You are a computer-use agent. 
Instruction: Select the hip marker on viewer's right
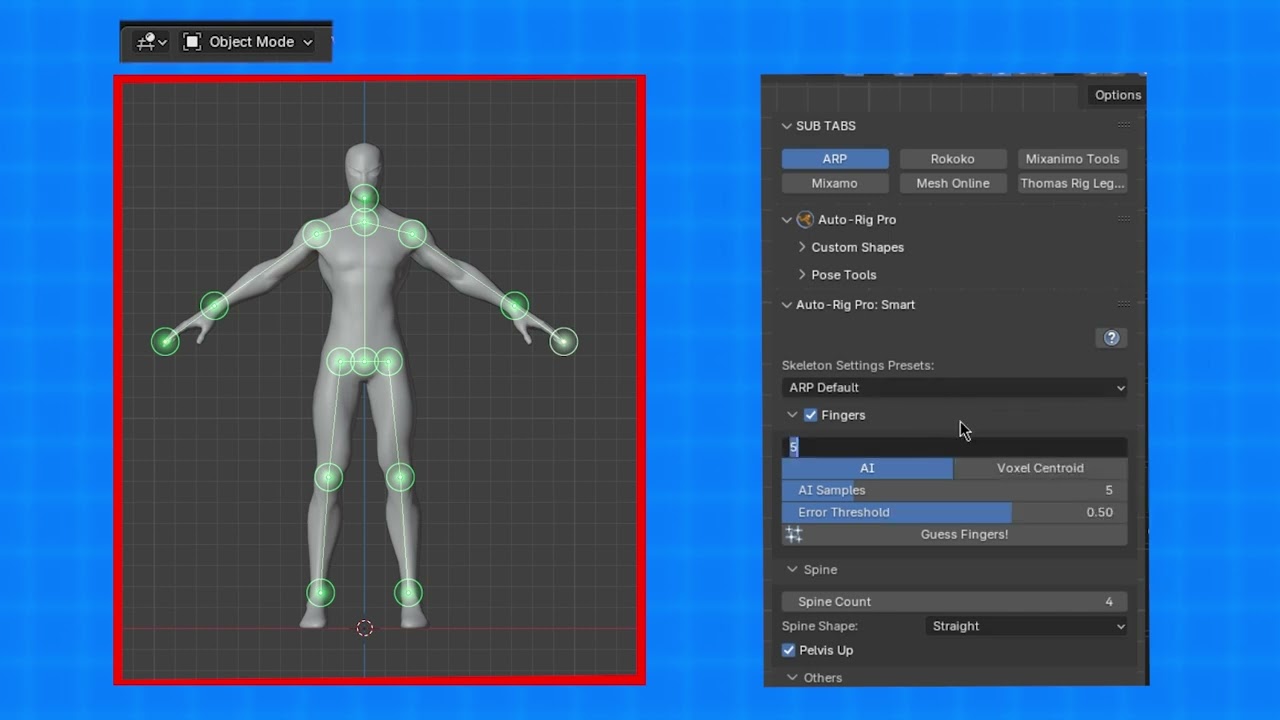point(389,361)
